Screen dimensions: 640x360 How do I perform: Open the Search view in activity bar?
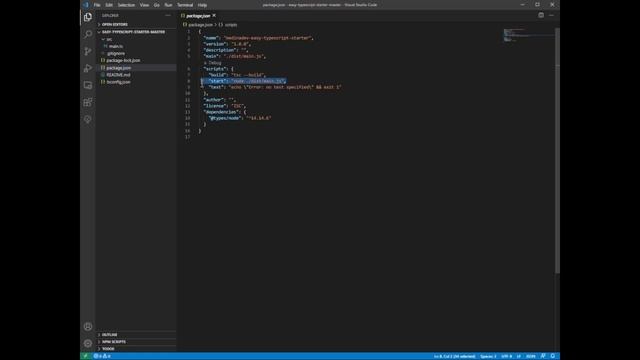tap(88, 34)
